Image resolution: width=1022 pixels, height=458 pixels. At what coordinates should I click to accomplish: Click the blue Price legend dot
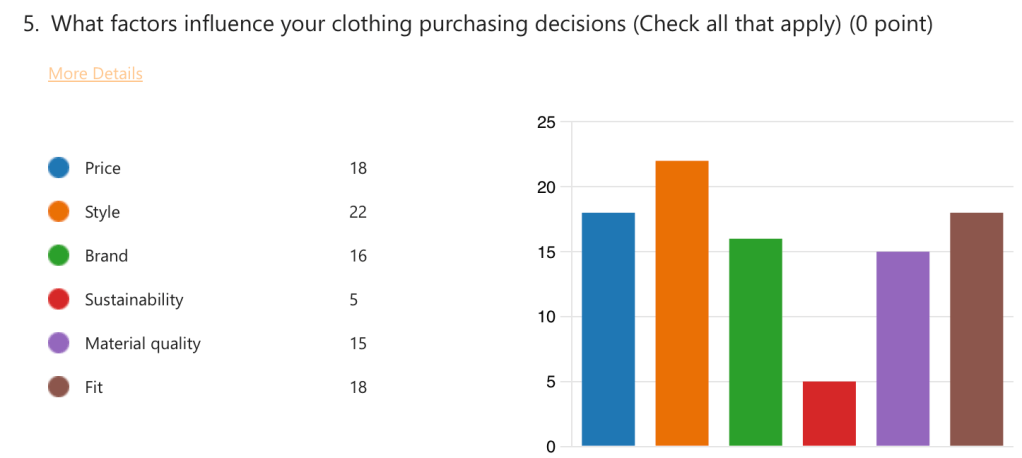click(x=59, y=168)
